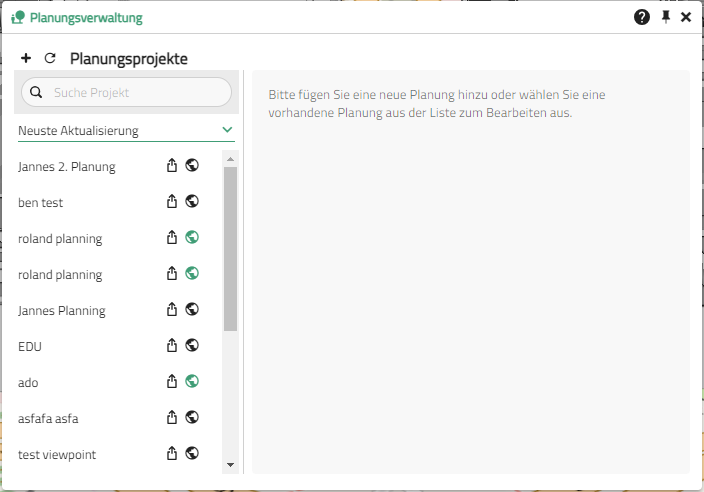Click share icon next to asfafa asfa

click(172, 418)
